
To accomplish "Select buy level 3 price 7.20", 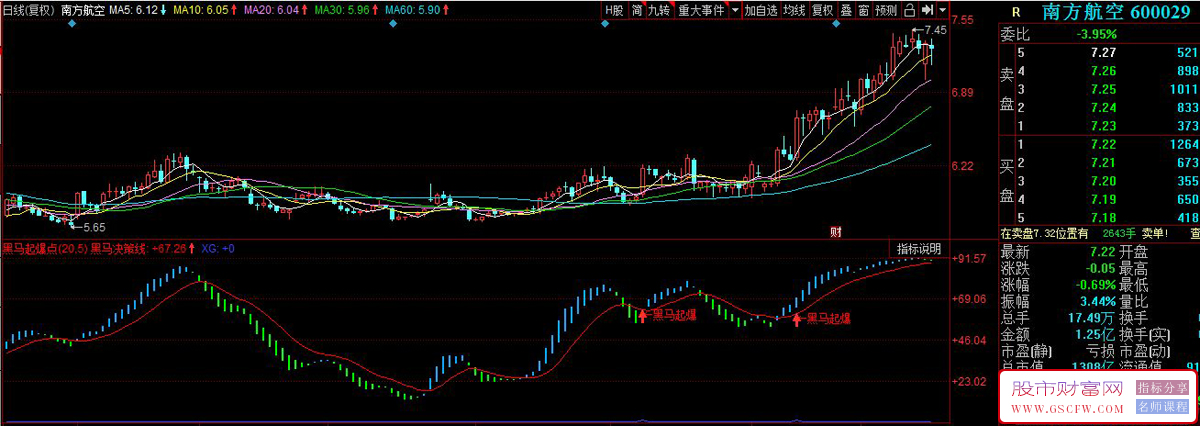I will [1103, 181].
